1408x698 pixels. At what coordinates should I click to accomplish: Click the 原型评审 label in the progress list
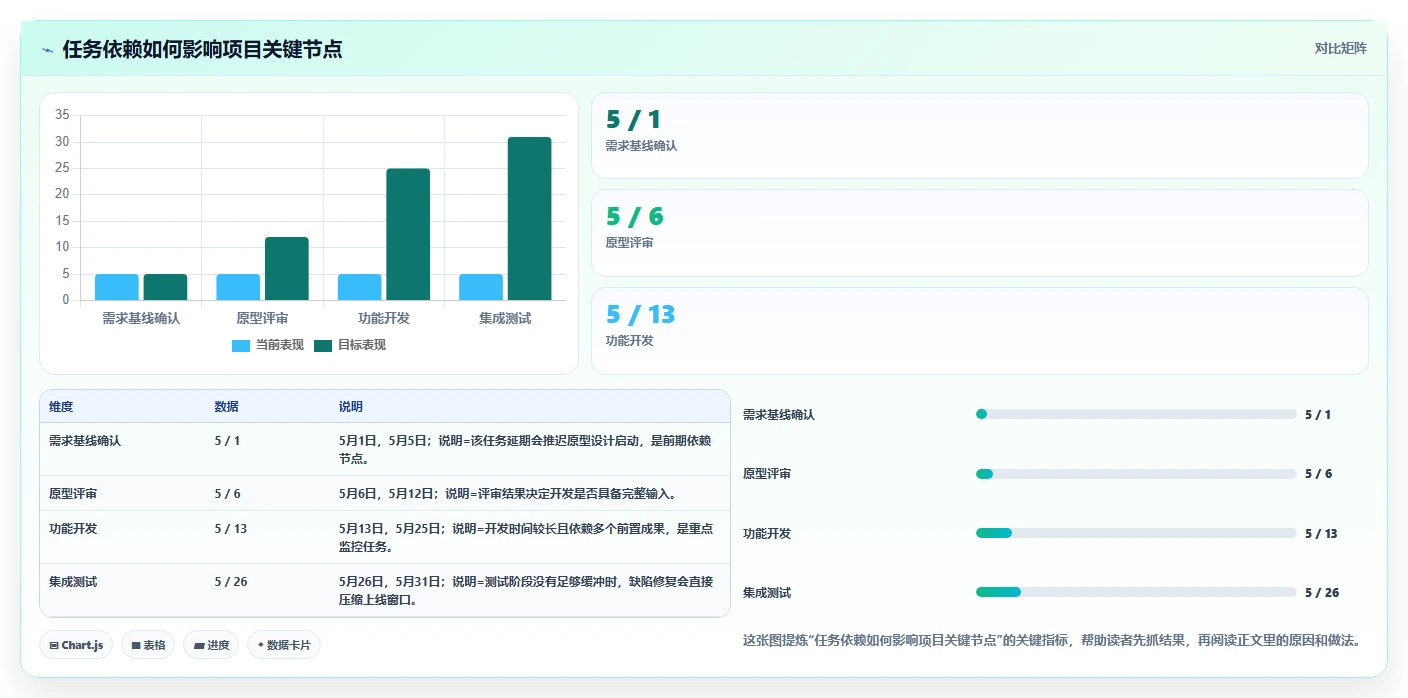767,474
